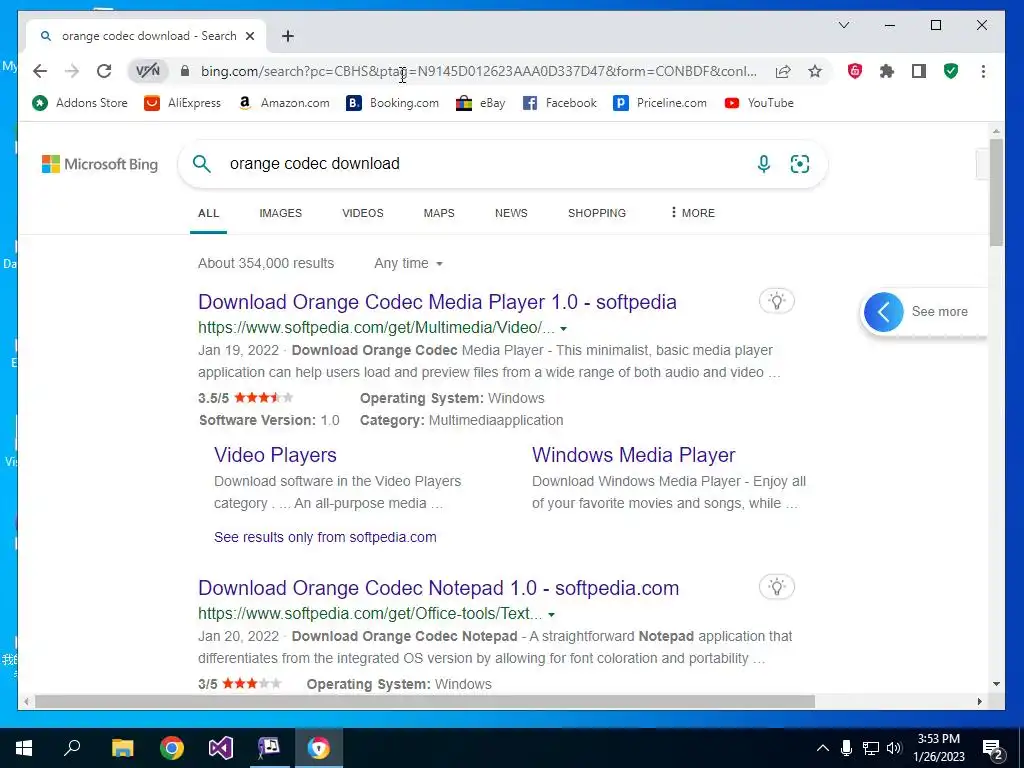
Task: Click the vertical page scrollbar thumb
Action: pos(996,192)
